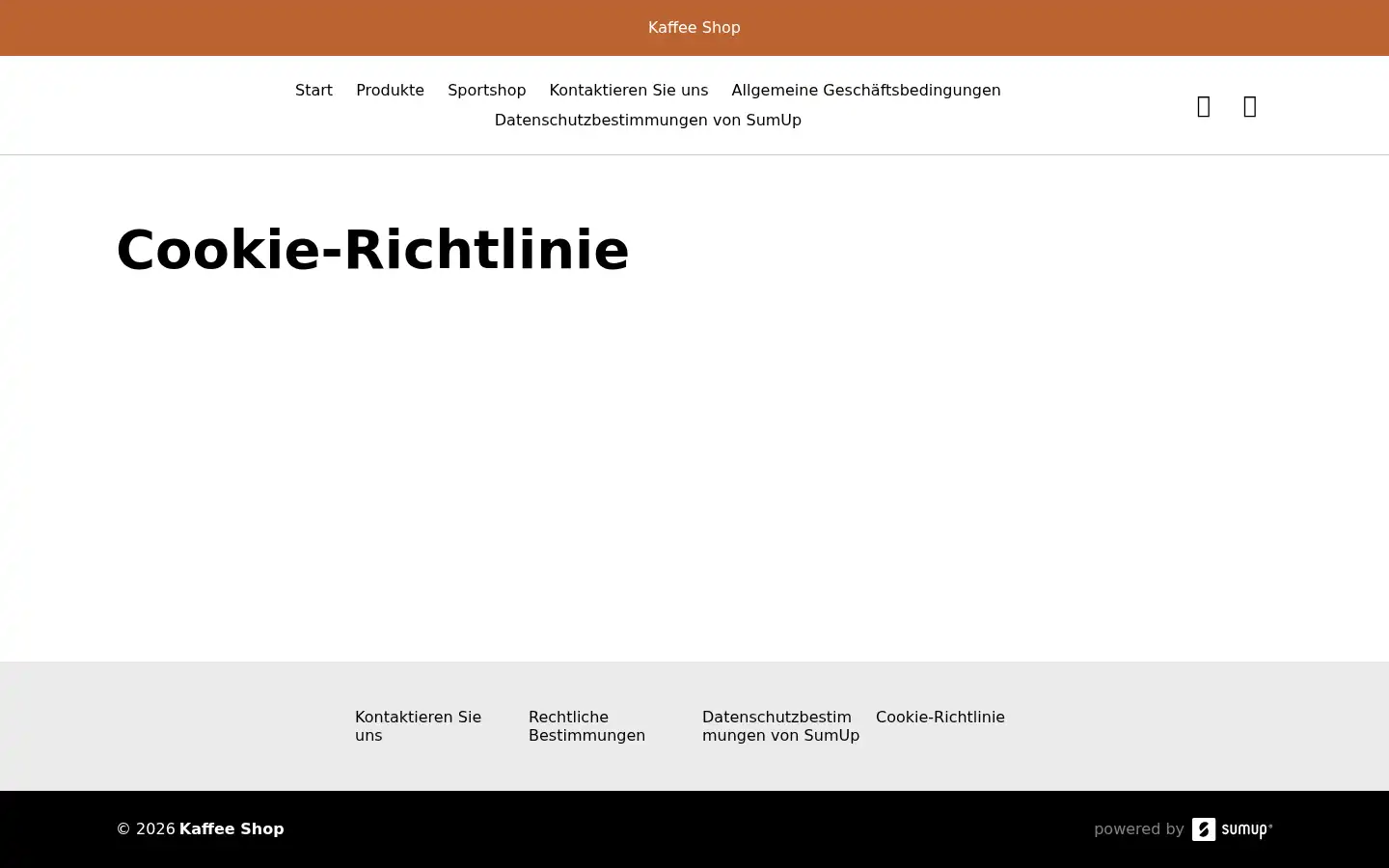Open the Sportshop menu item
The height and width of the screenshot is (868, 1389).
click(x=486, y=90)
